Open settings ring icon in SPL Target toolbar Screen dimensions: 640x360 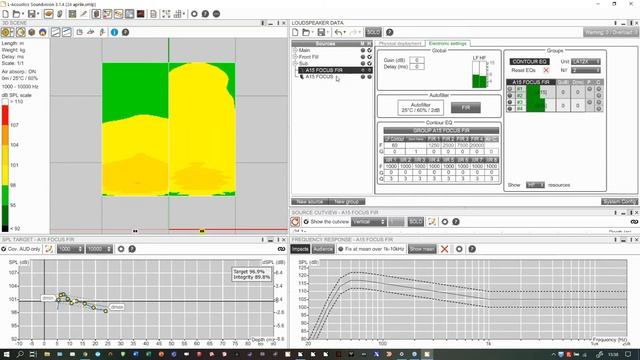point(121,249)
